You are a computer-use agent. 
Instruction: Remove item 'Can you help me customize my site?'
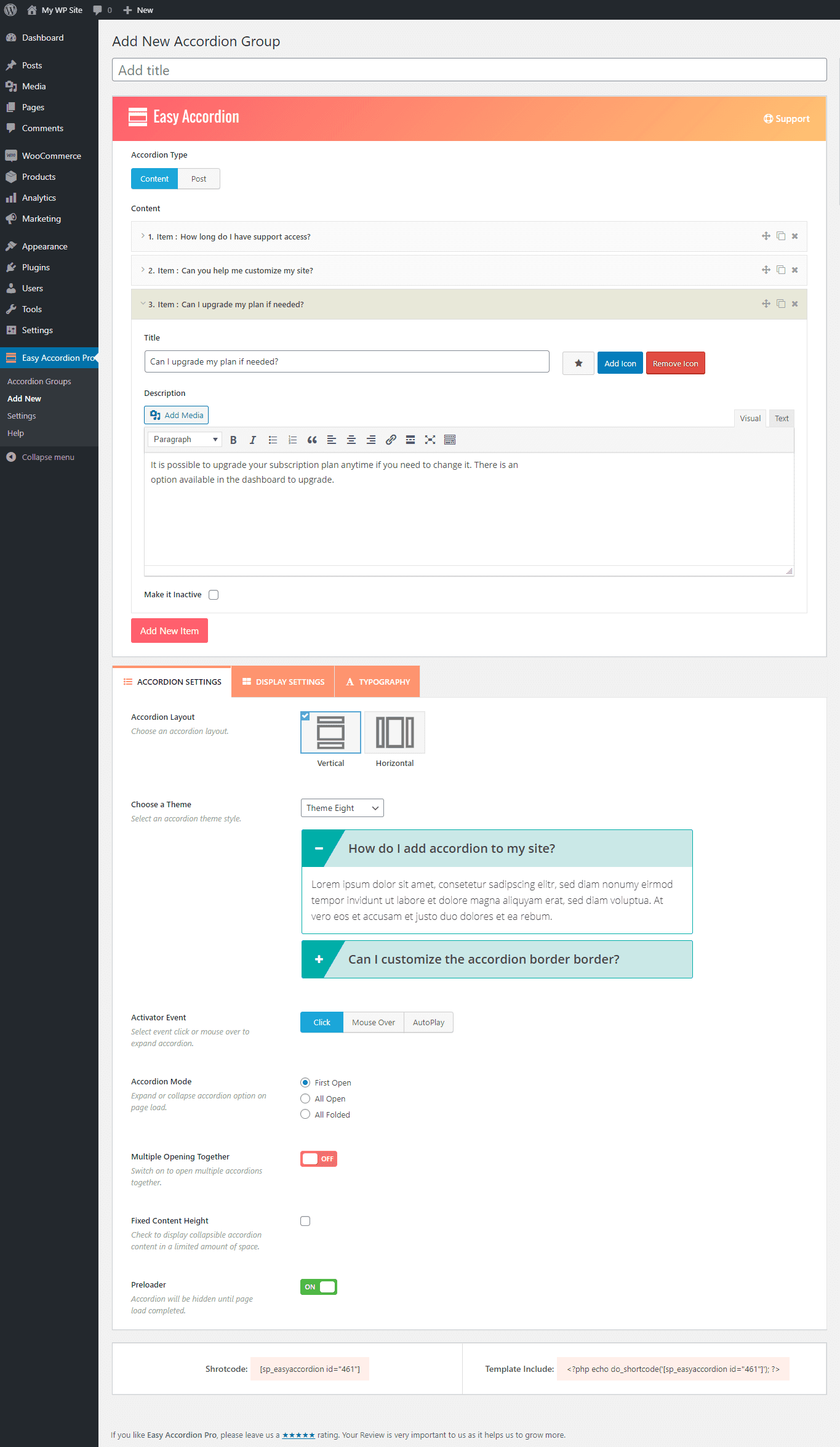795,270
